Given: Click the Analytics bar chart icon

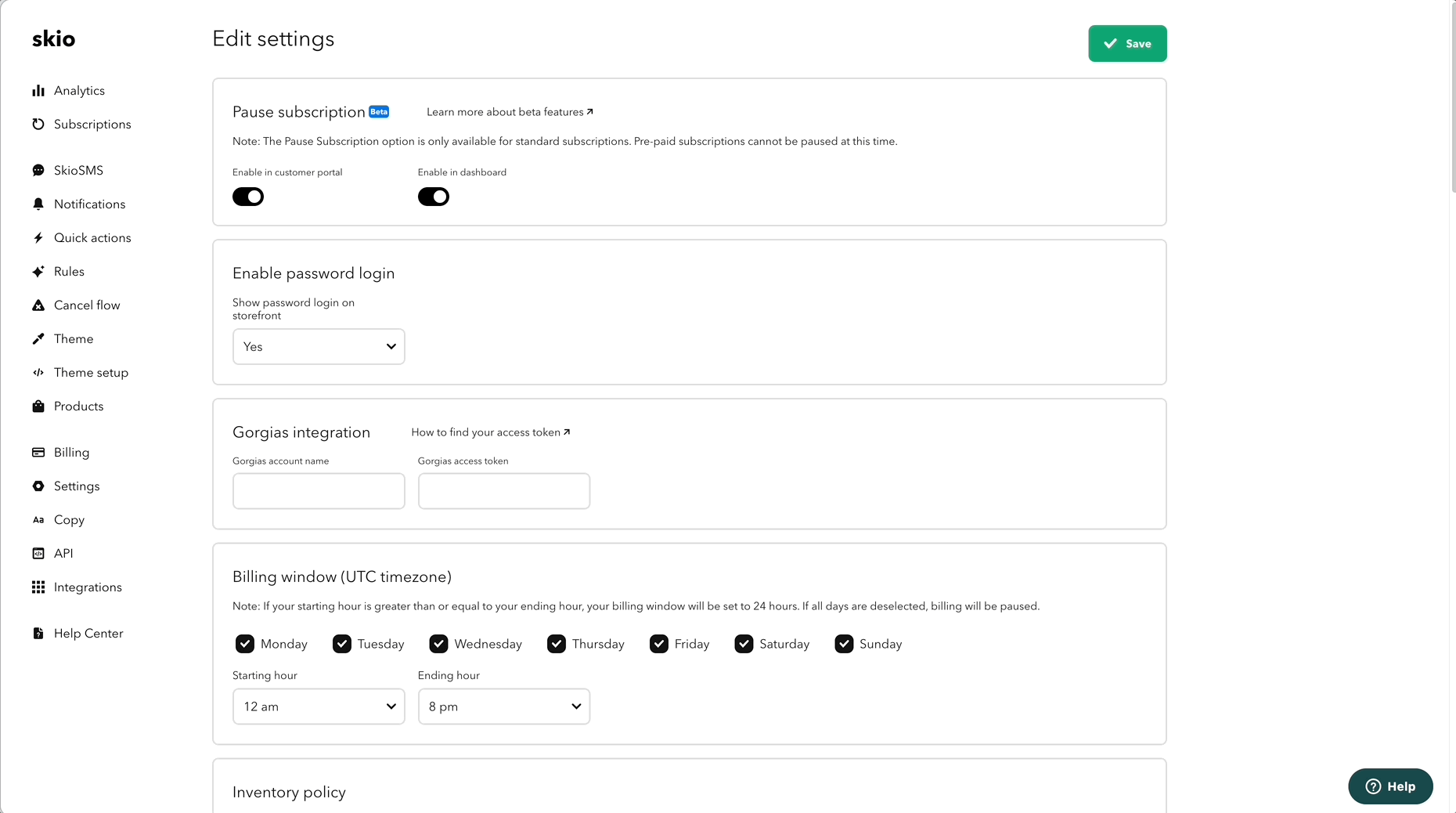Looking at the screenshot, I should tap(38, 91).
